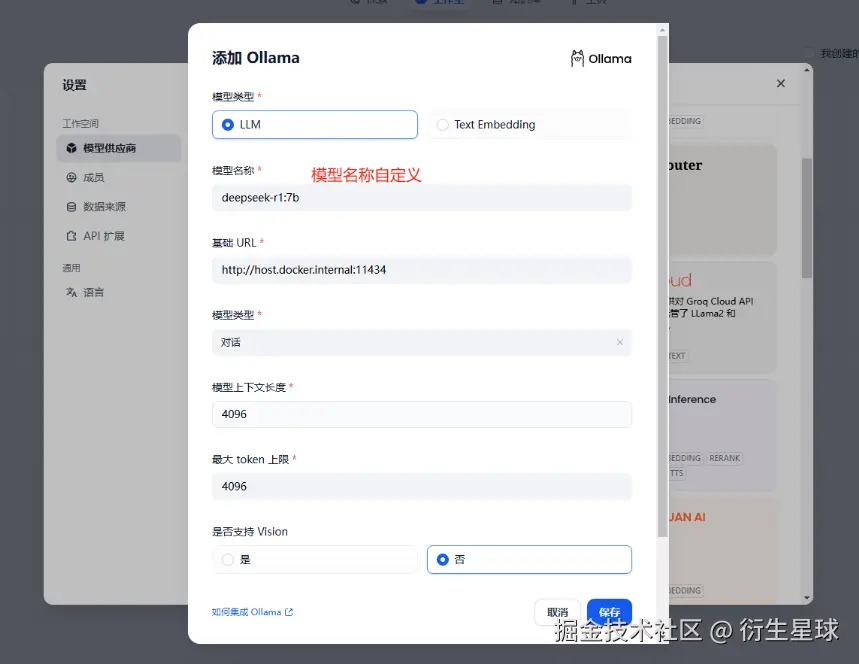Open 成员 in settings sidebar
Image resolution: width=859 pixels, height=664 pixels.
tap(119, 178)
